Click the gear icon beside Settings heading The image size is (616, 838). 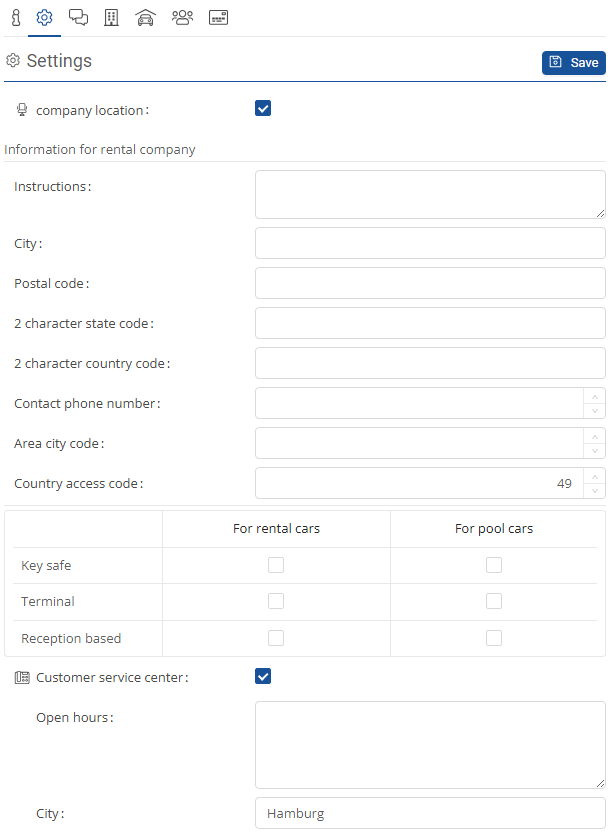coord(13,61)
